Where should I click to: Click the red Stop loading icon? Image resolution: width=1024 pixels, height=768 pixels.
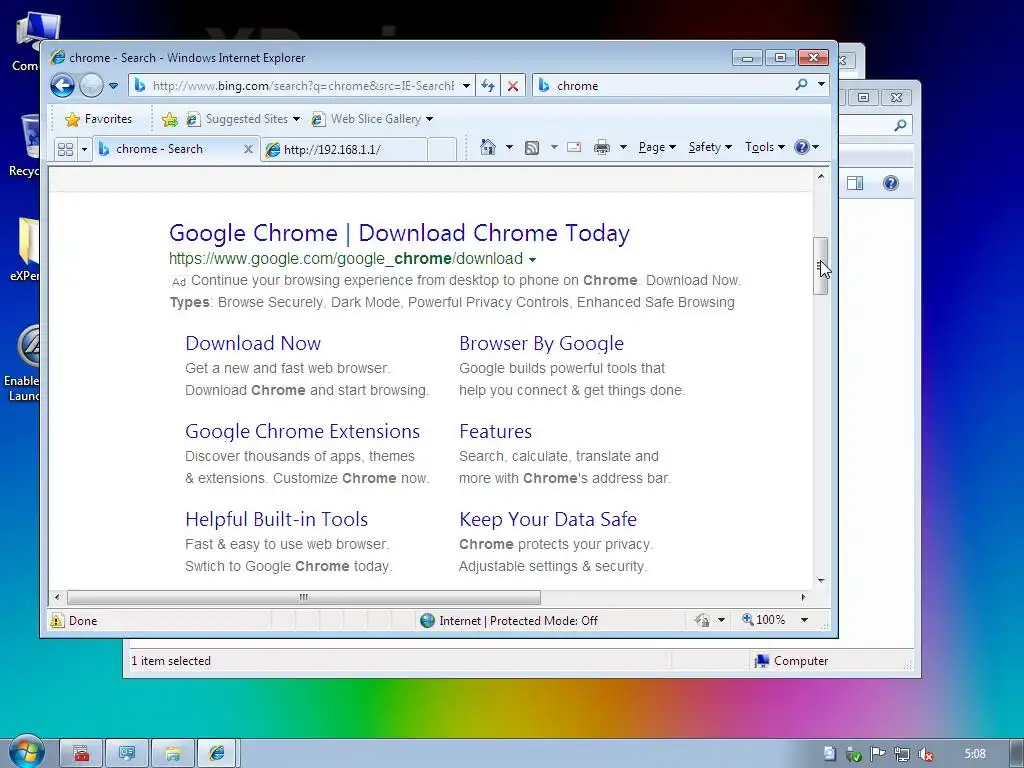[x=513, y=86]
